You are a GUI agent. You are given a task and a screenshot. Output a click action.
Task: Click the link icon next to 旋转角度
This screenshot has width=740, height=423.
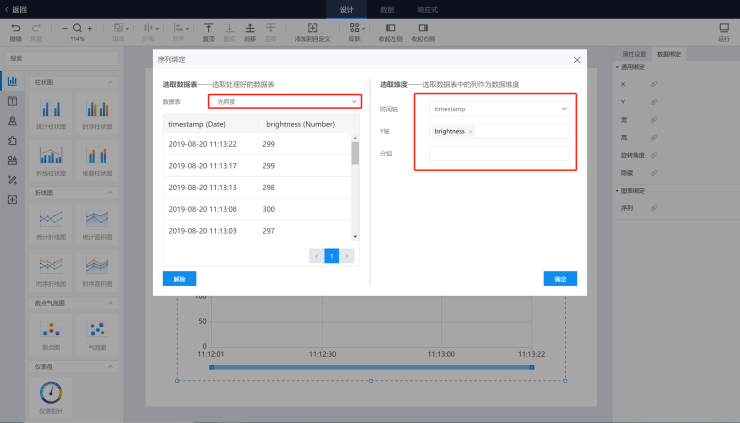pos(654,155)
